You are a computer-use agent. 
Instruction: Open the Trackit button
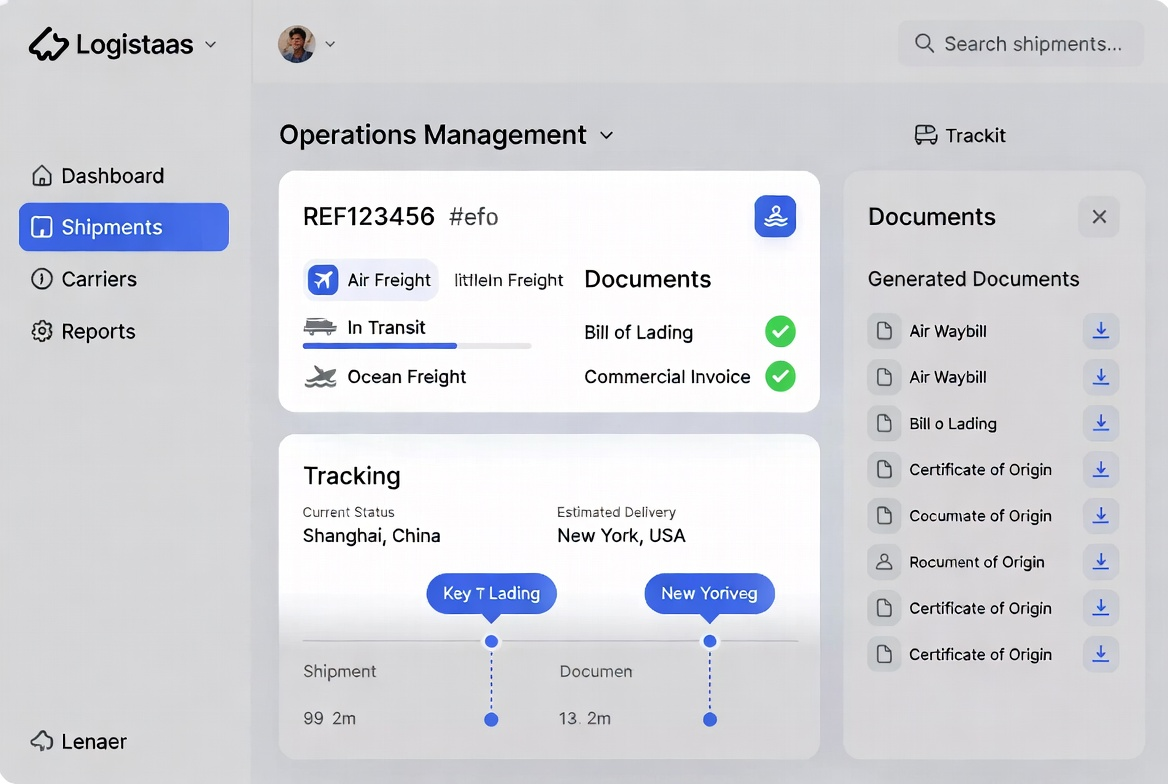point(960,135)
